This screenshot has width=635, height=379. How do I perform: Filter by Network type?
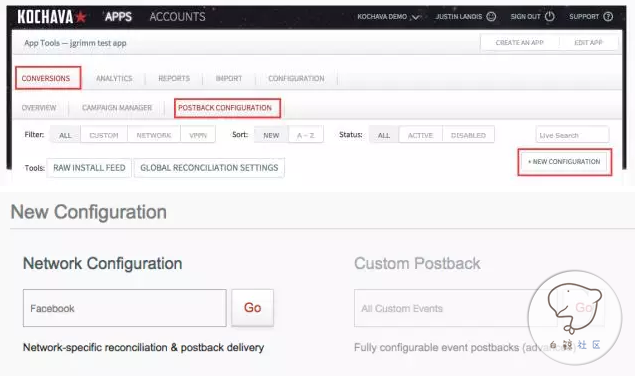[x=154, y=135]
